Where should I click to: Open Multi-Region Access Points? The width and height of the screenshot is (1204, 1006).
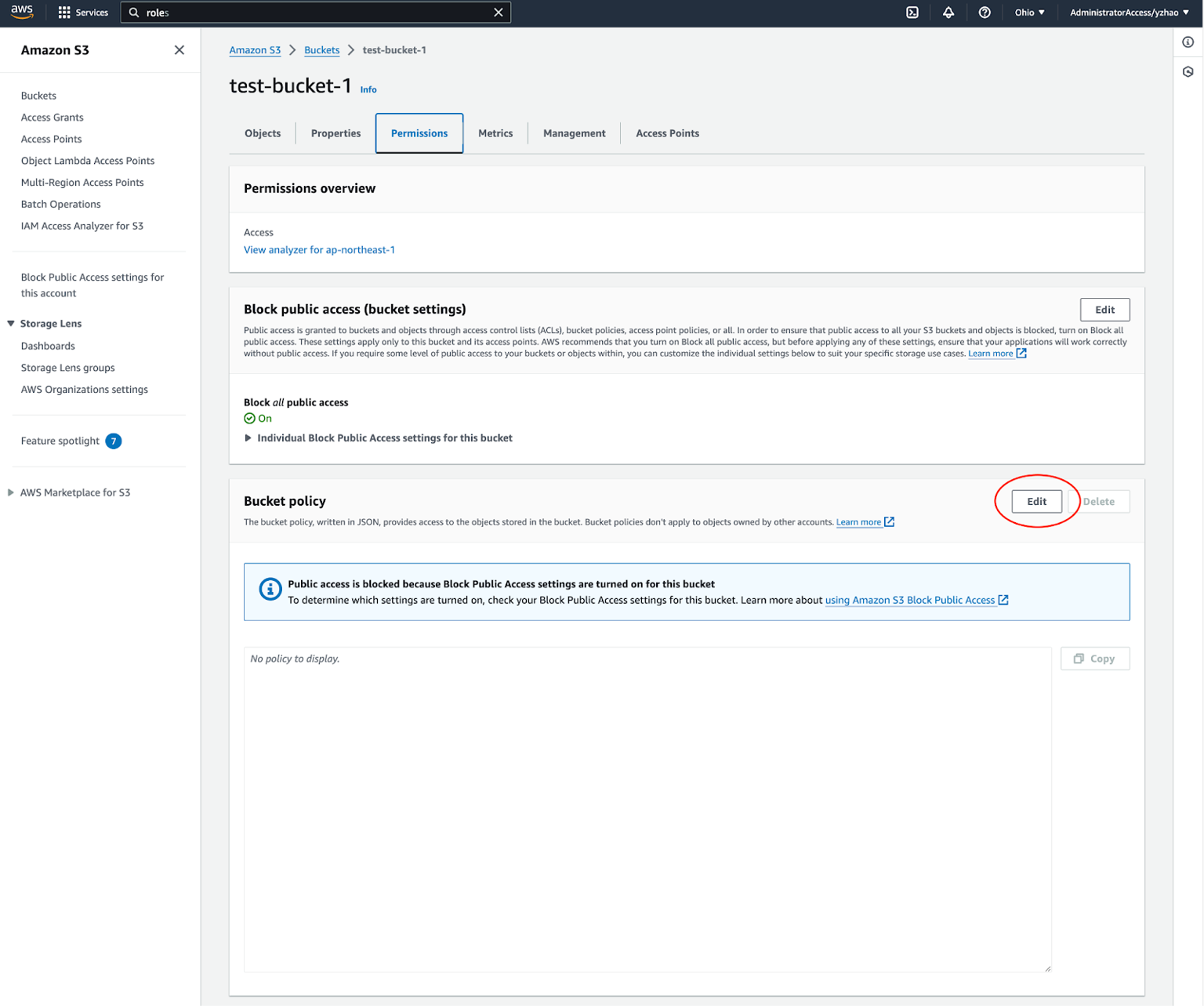point(82,183)
